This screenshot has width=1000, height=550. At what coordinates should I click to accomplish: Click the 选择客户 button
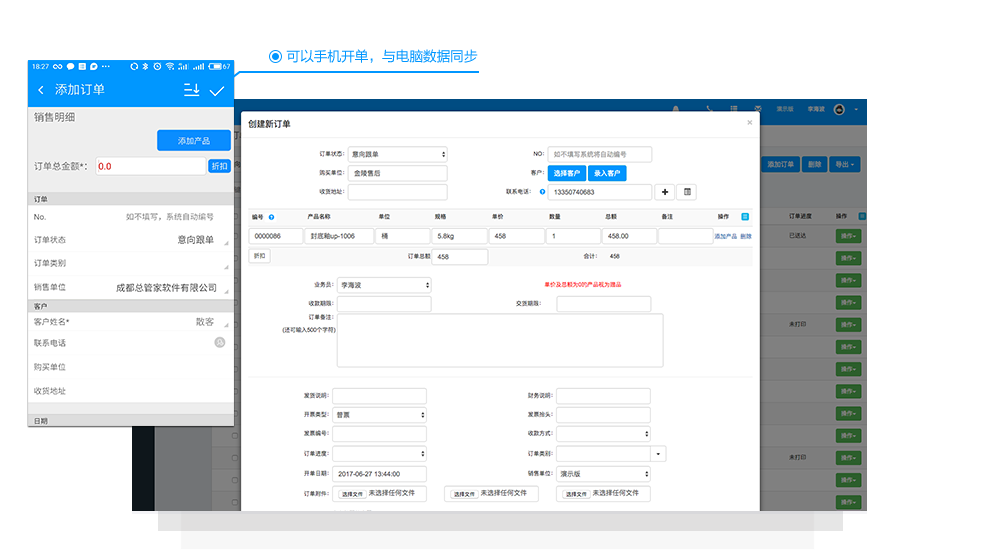[566, 174]
